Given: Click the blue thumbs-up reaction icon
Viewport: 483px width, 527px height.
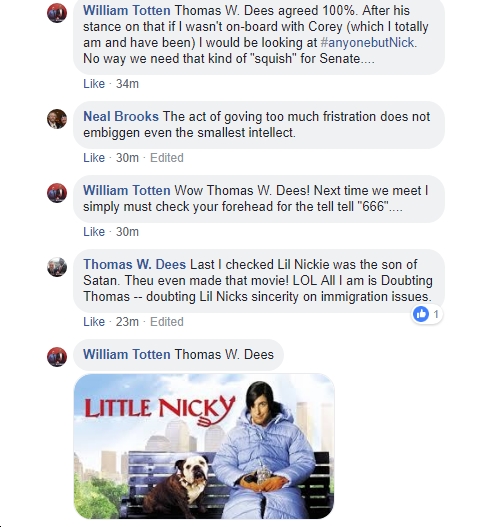Looking at the screenshot, I should [421, 314].
